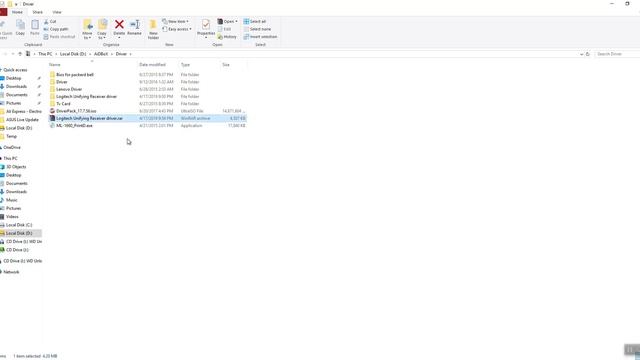The width and height of the screenshot is (640, 360).
Task: Open the Move to dropdown
Action: pos(87,29)
